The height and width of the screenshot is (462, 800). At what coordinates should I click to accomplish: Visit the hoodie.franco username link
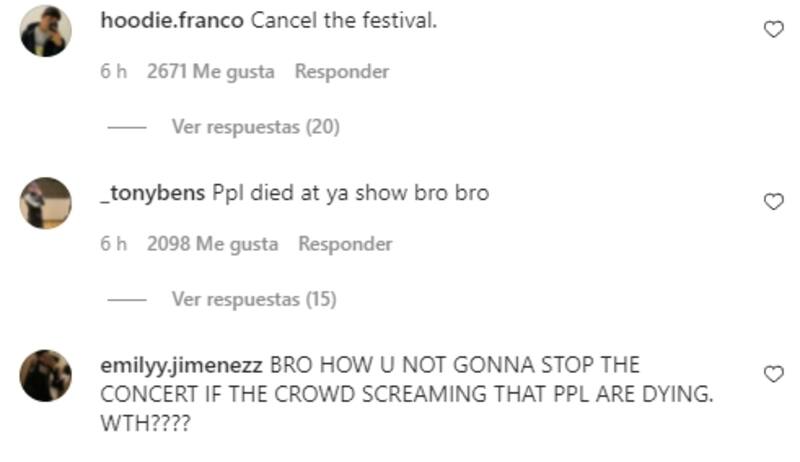click(x=172, y=20)
